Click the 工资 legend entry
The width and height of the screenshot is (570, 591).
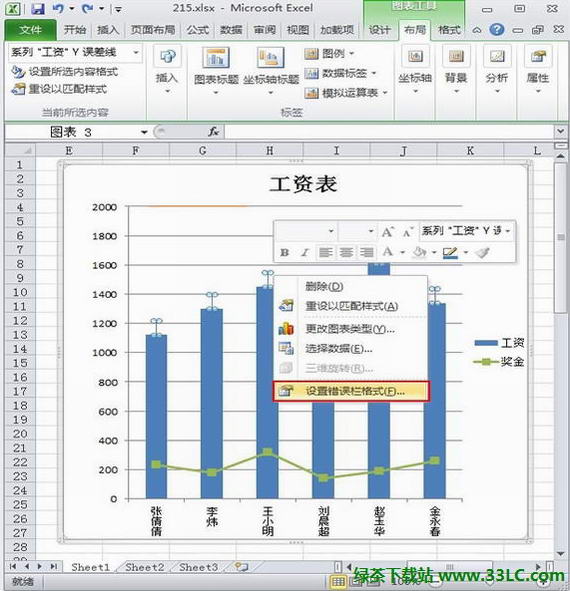point(499,343)
